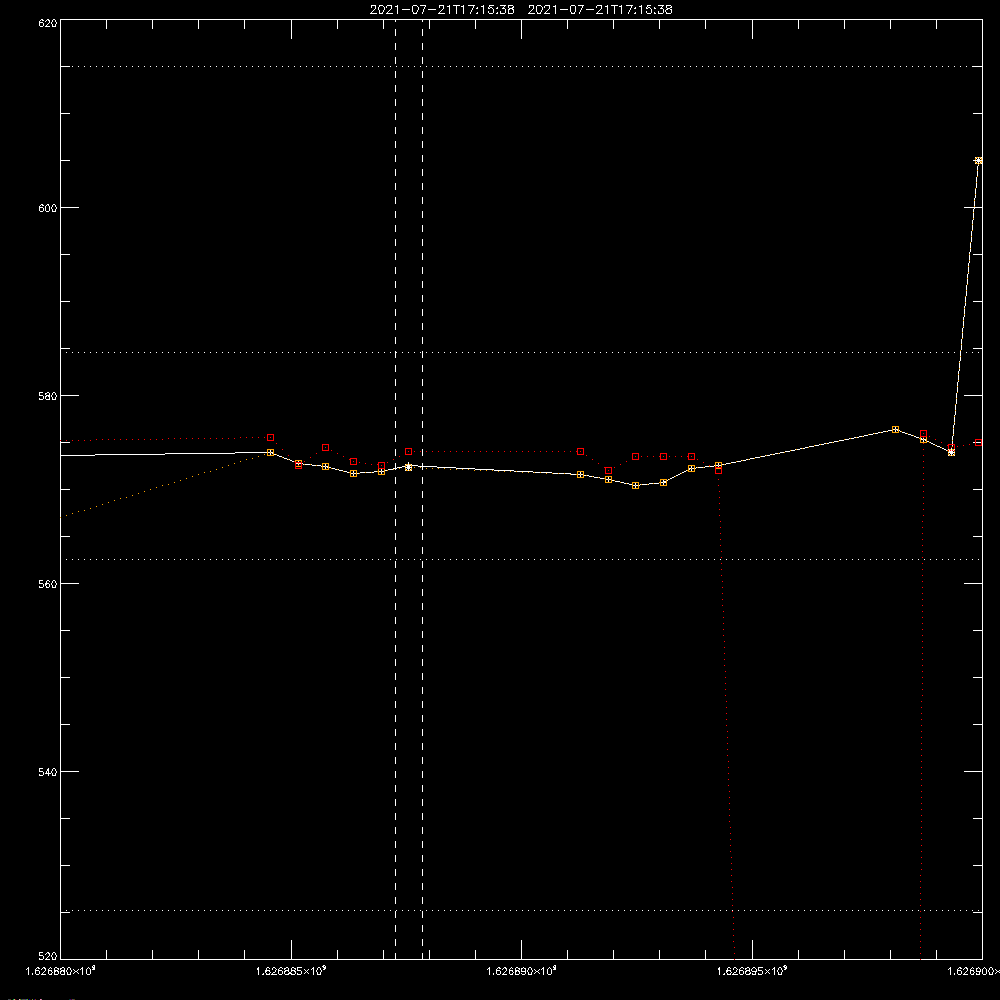Click the left title timestamp 2021-07-21T17:15:38
Screen dimensions: 1000x1000
[x=442, y=10]
